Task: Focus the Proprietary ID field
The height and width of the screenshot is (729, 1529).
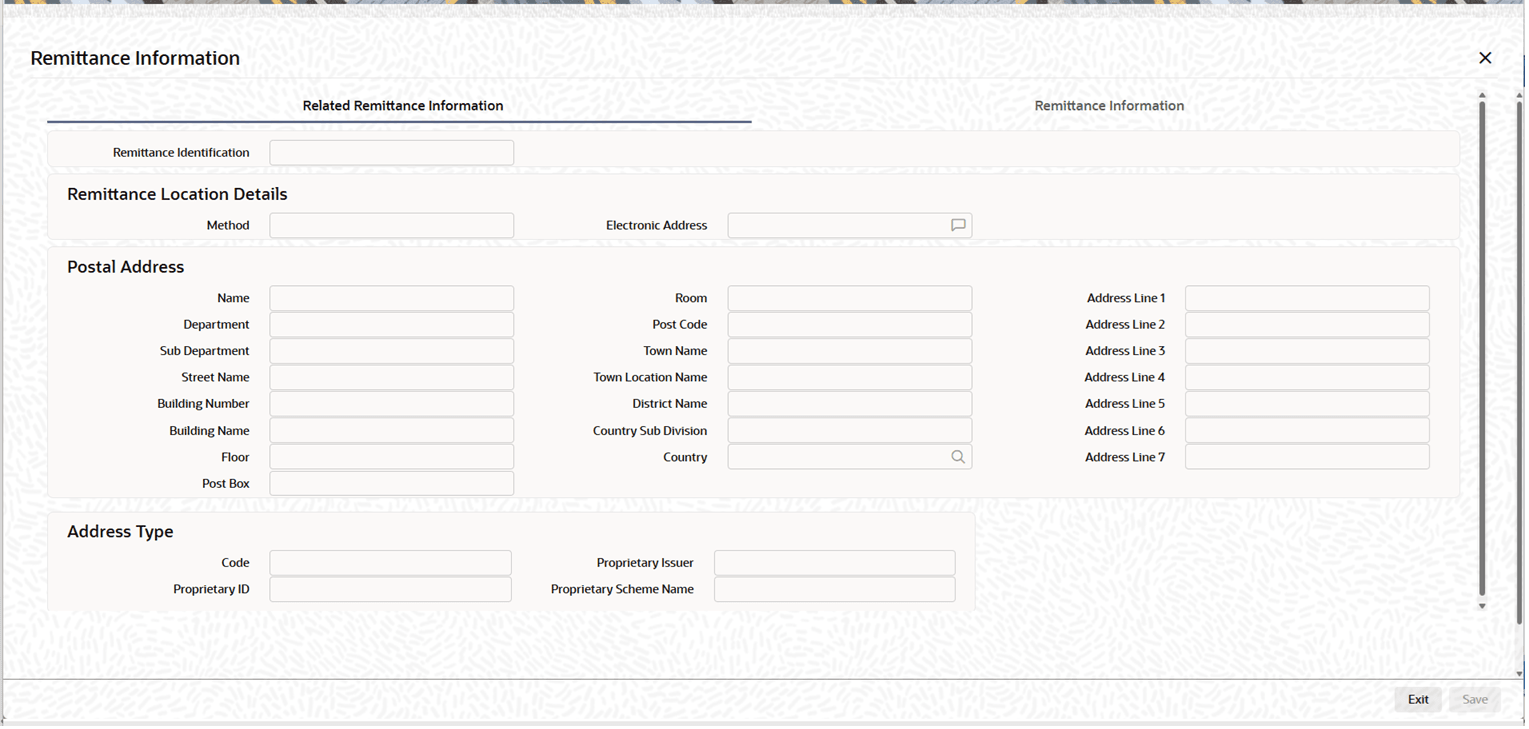Action: [x=391, y=589]
